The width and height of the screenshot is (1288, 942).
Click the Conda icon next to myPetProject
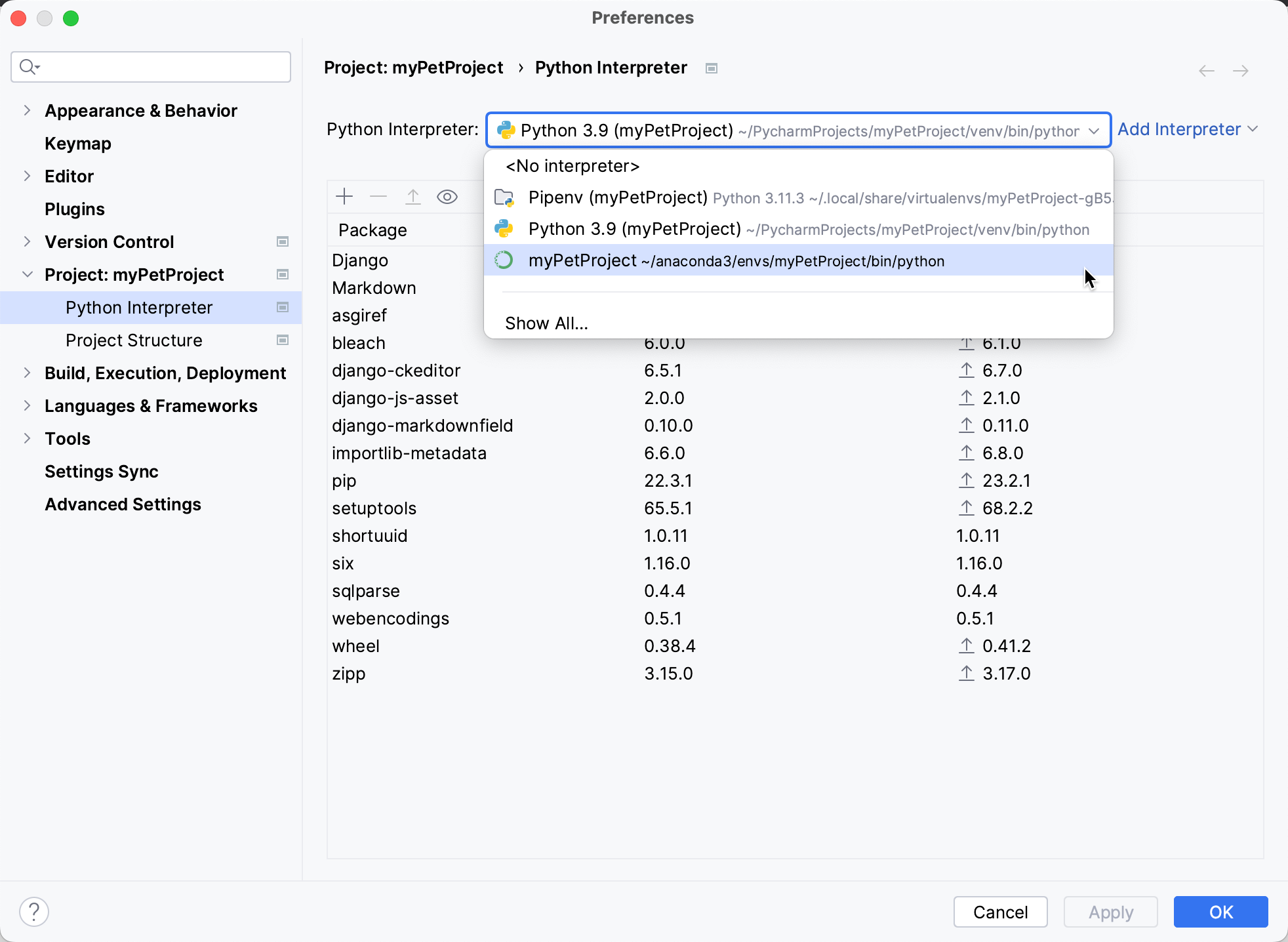(504, 260)
